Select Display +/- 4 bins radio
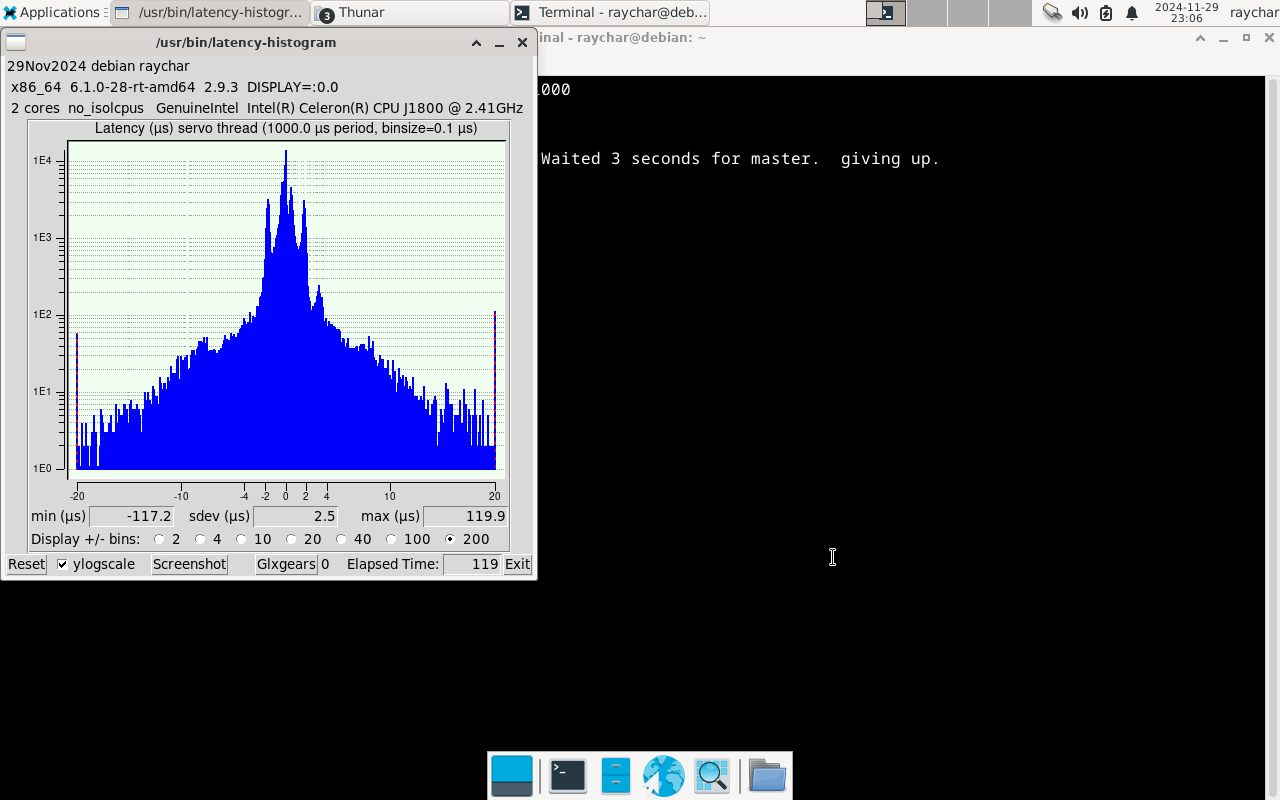The width and height of the screenshot is (1280, 800). (x=200, y=540)
